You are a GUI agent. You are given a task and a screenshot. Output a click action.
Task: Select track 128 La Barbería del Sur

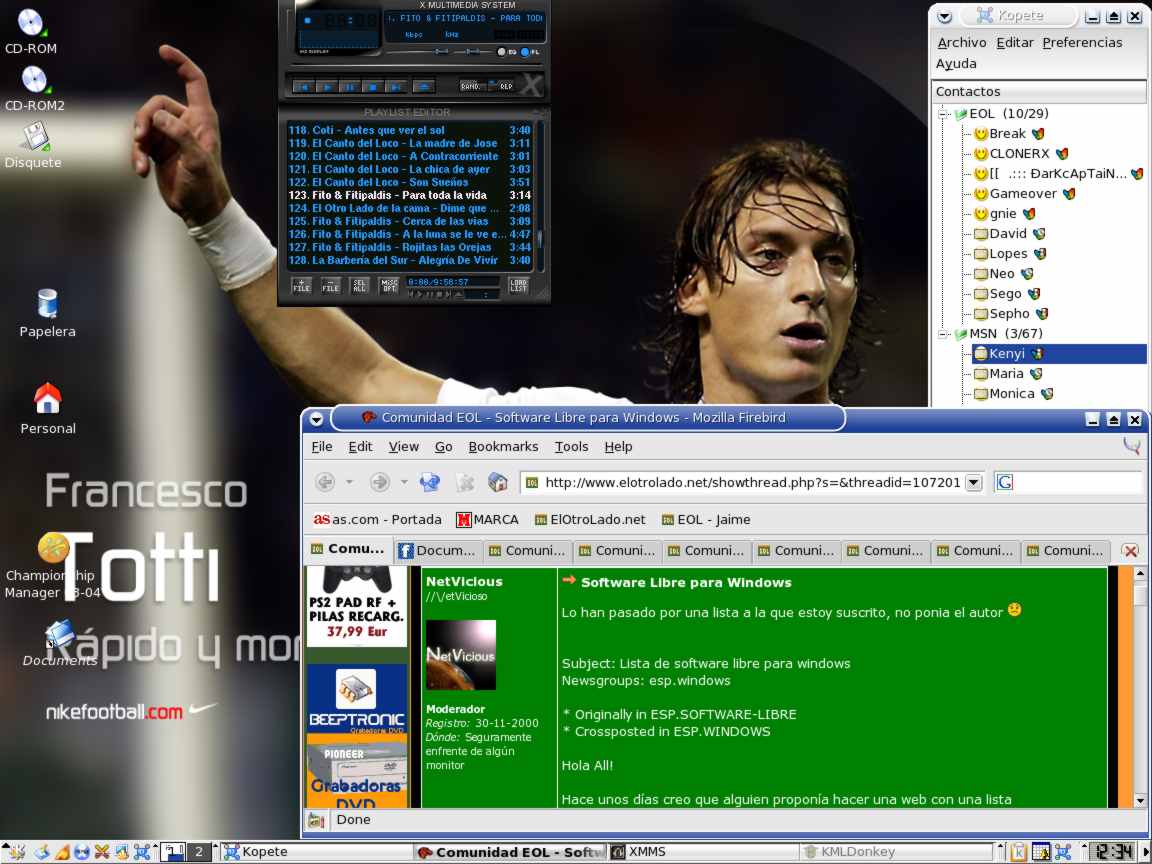click(408, 260)
